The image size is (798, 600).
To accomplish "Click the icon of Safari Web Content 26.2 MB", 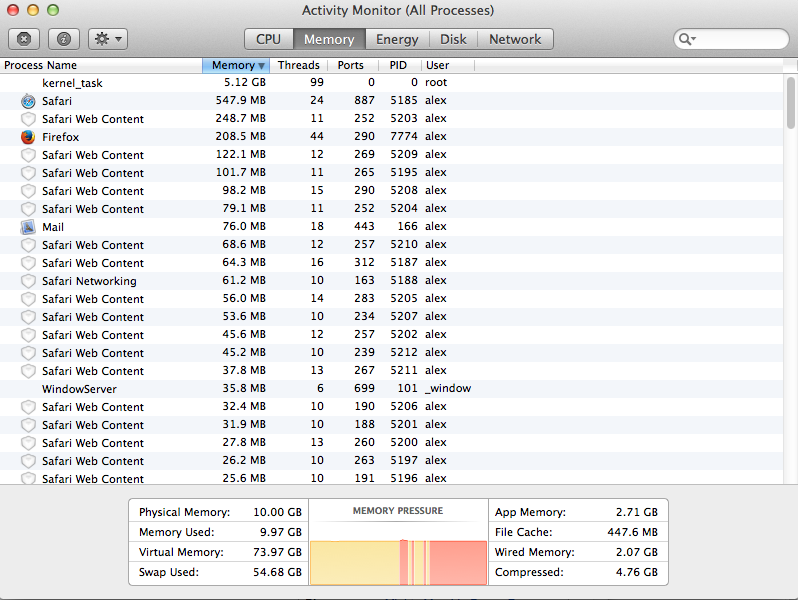I will pyautogui.click(x=28, y=461).
